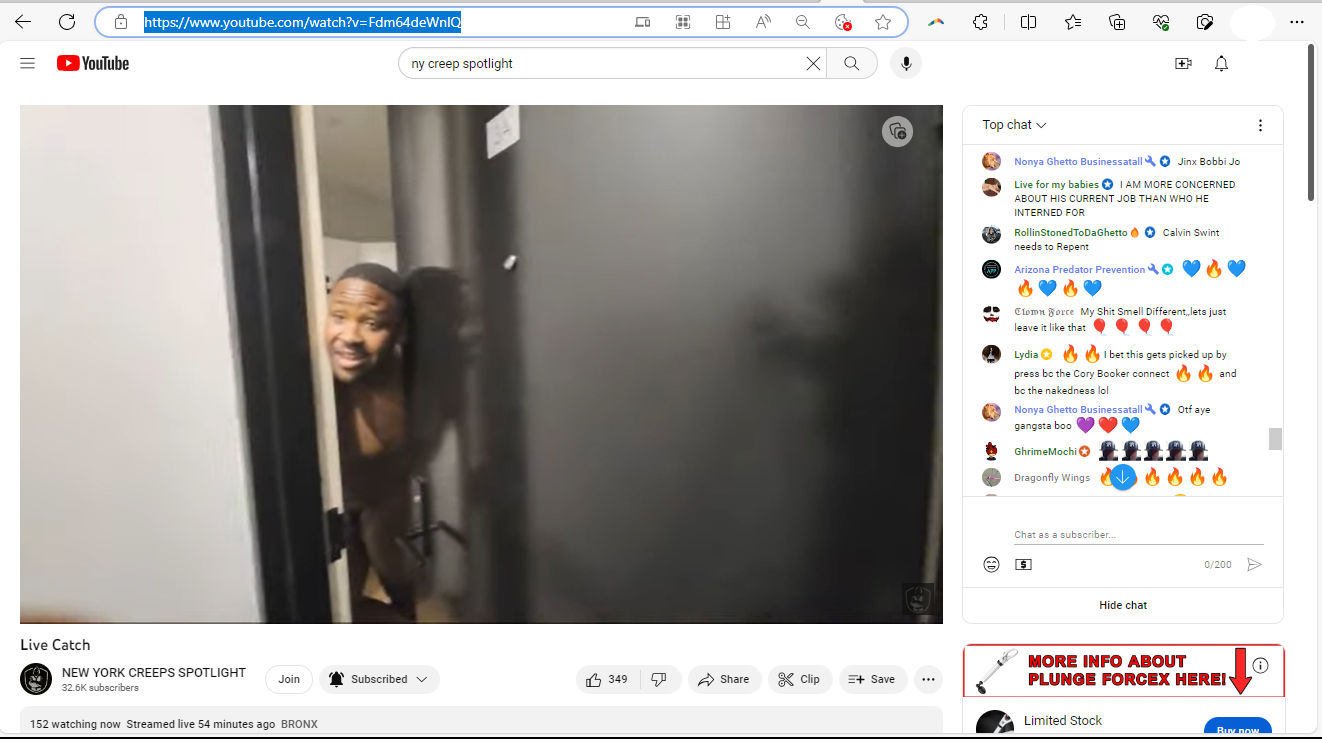The height and width of the screenshot is (748, 1322).
Task: Open the Extensions puzzle-piece icon
Action: (980, 22)
